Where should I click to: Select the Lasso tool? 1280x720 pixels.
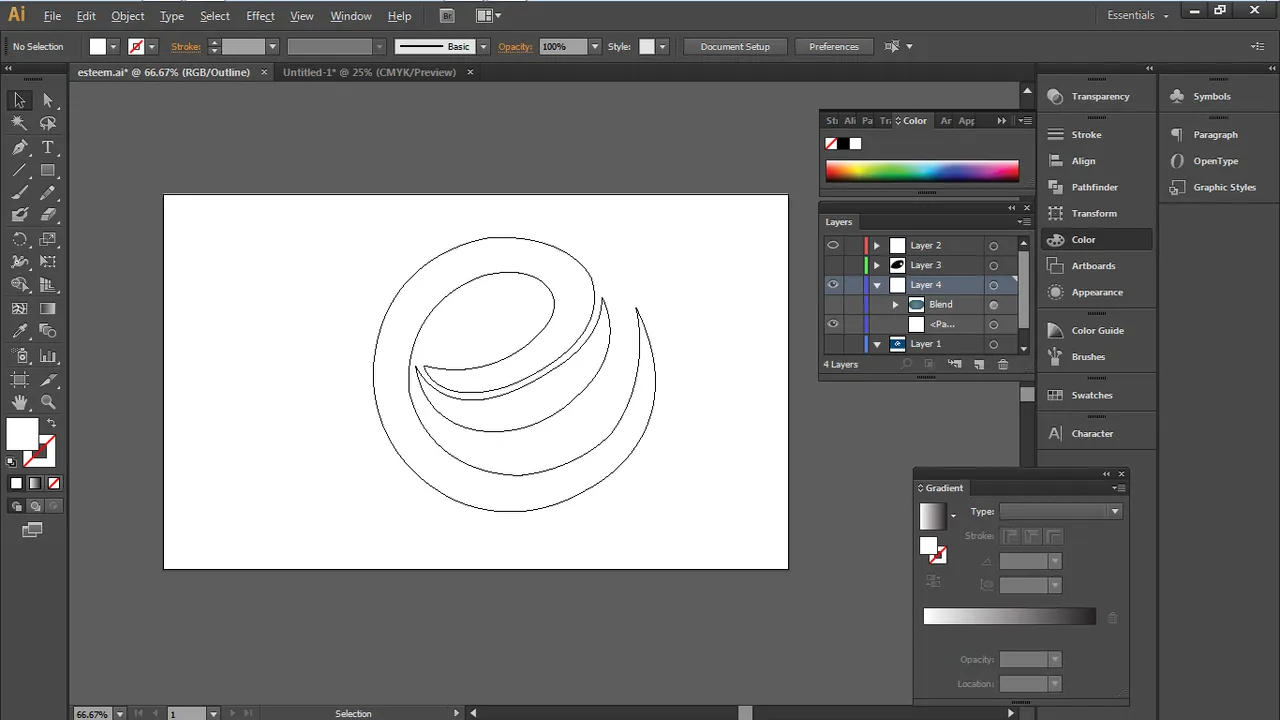pyautogui.click(x=48, y=123)
